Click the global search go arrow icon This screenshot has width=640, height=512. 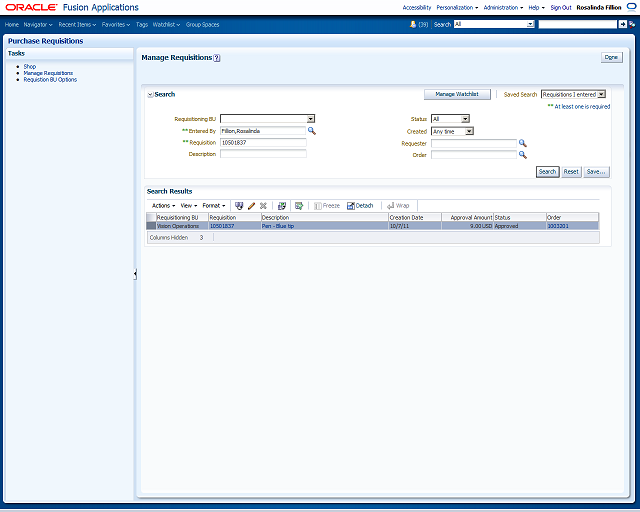(x=623, y=24)
